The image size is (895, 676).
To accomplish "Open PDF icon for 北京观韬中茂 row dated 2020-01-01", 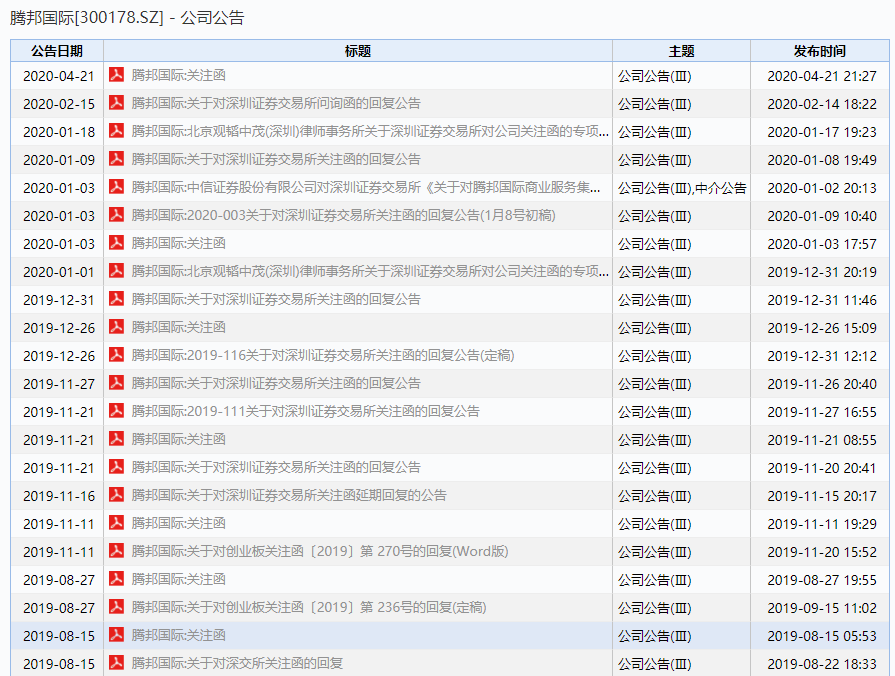I will pos(116,271).
